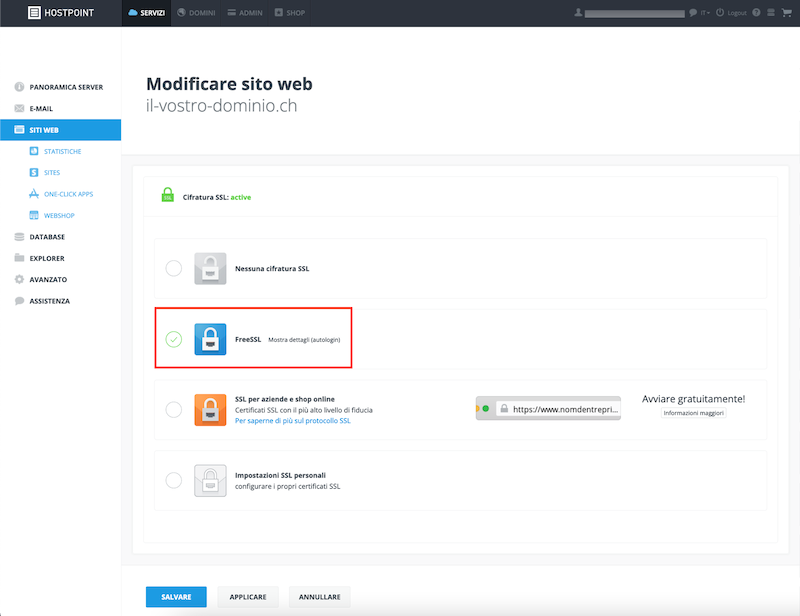Image resolution: width=800 pixels, height=616 pixels.
Task: Click the Hostpoint logo
Action: click(x=61, y=13)
